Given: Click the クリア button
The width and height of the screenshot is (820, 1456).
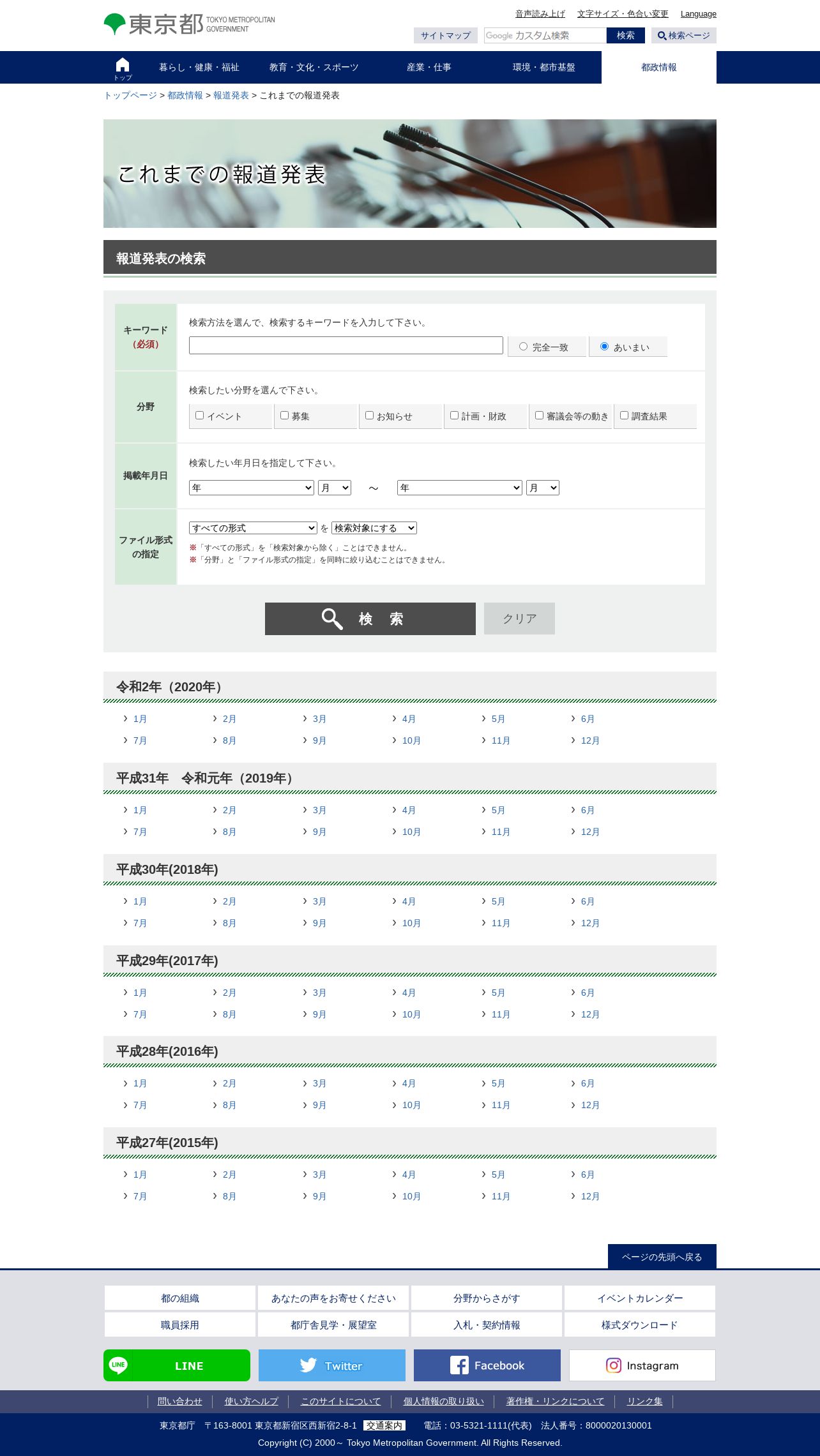Looking at the screenshot, I should point(519,619).
